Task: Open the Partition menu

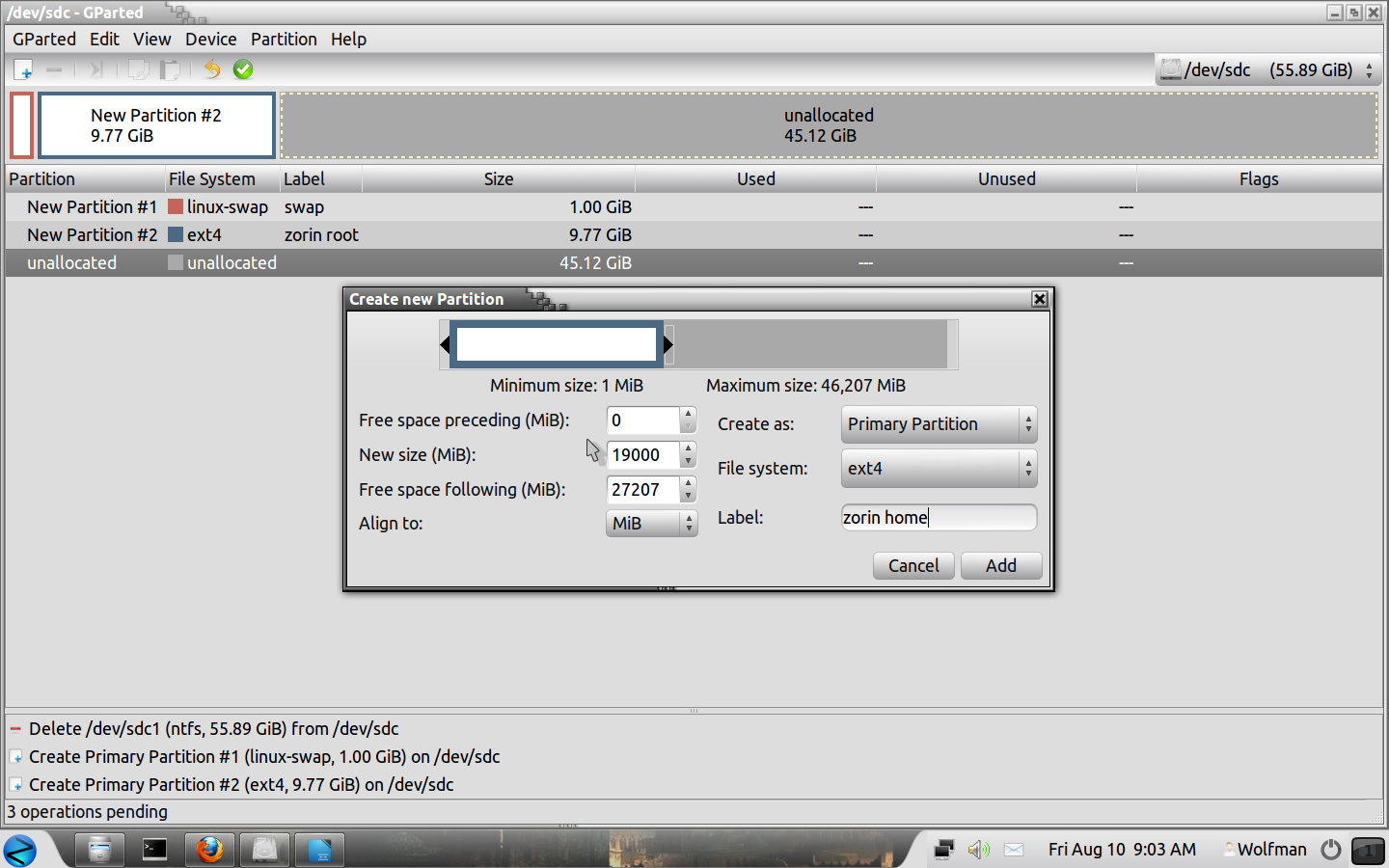Action: [284, 40]
